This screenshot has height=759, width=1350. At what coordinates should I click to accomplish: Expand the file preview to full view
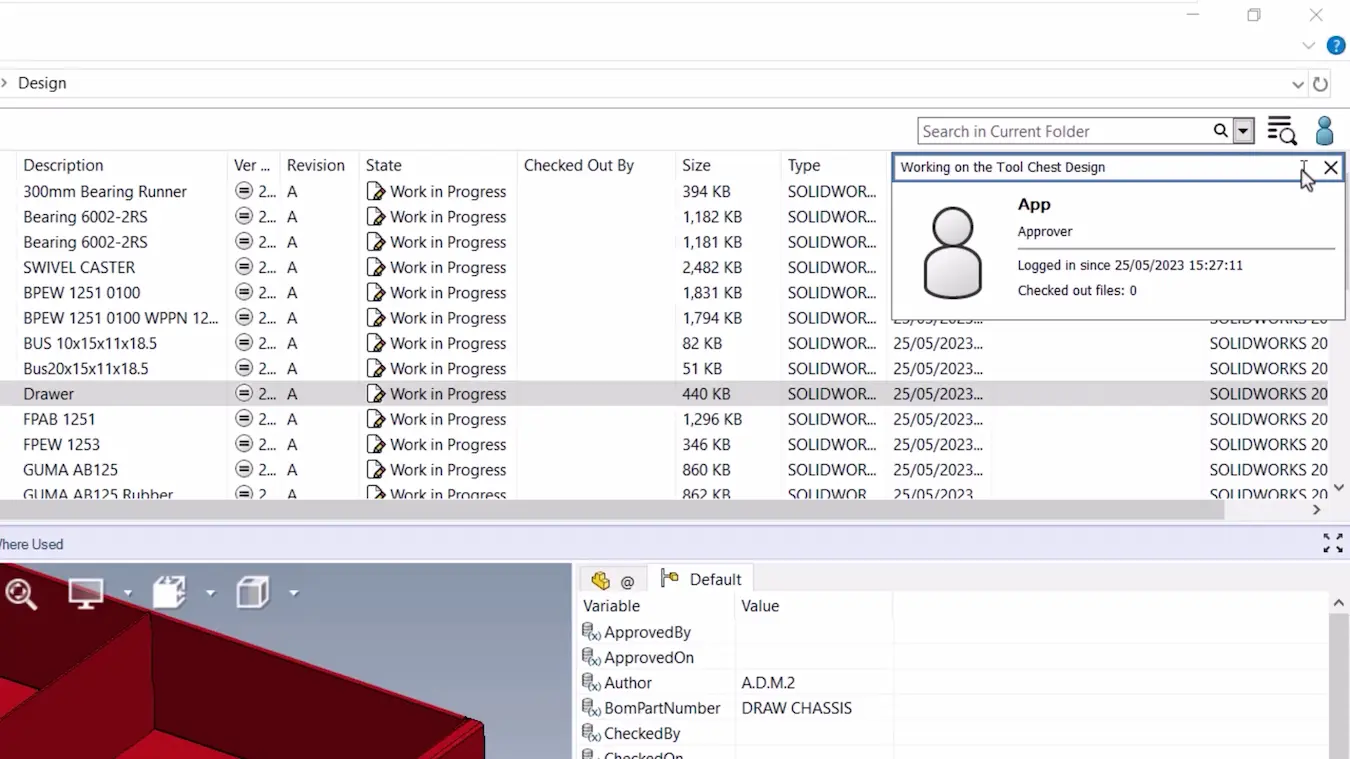(1333, 543)
